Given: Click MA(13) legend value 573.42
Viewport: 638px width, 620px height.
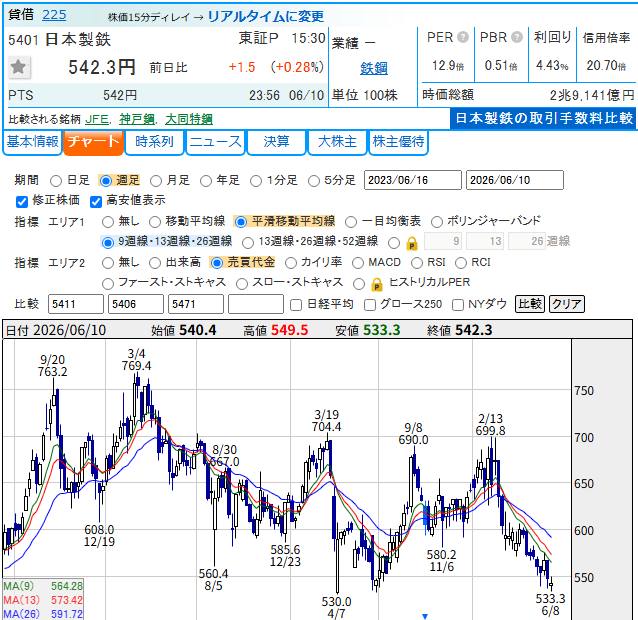Looking at the screenshot, I should (67, 600).
